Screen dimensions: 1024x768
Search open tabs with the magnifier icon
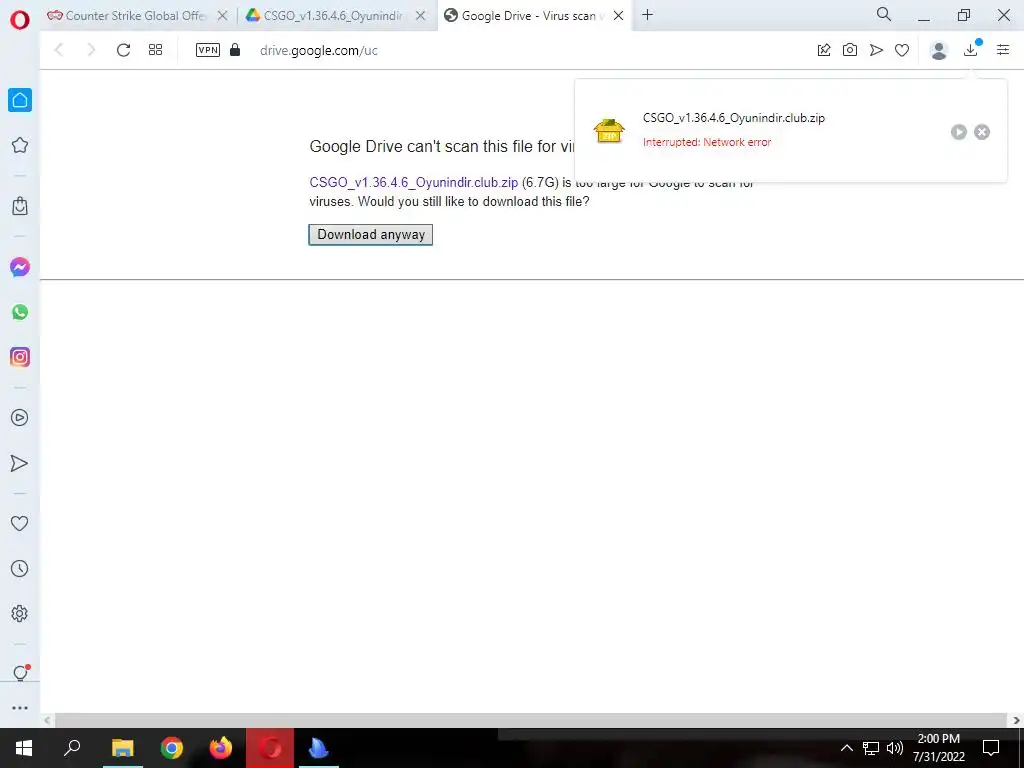[884, 14]
